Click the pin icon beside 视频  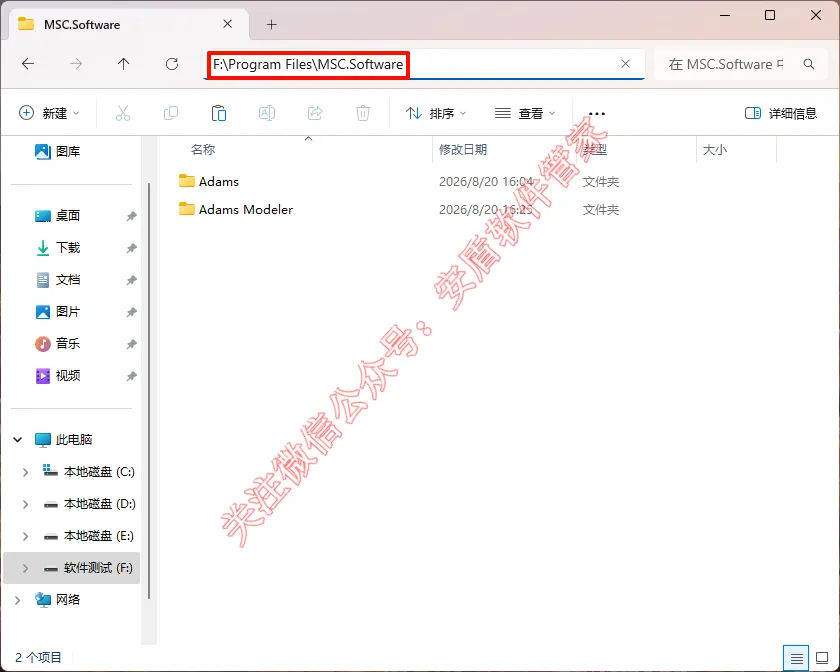click(131, 376)
